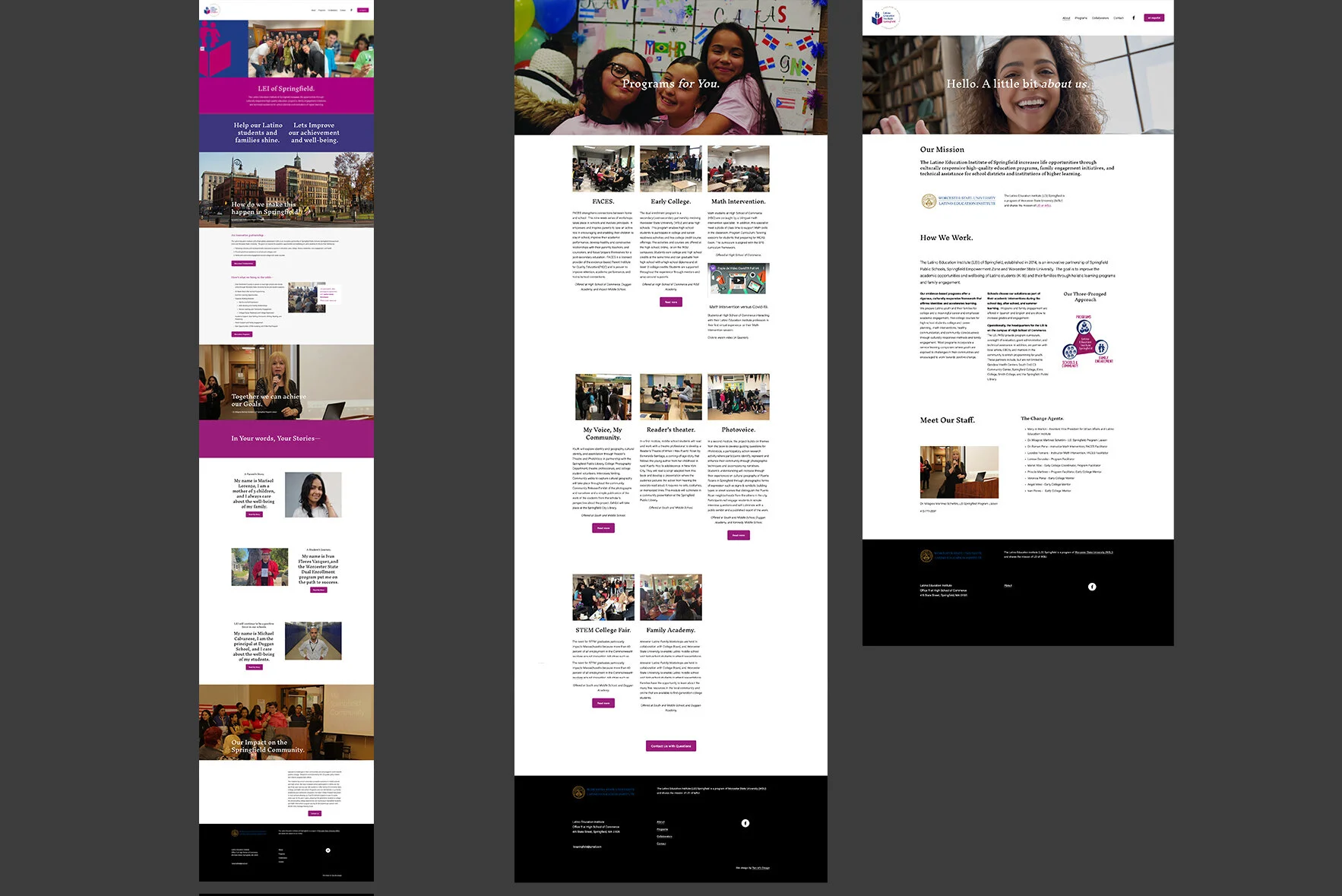
Task: Click the Programs link in the Programs page footer
Action: click(662, 829)
